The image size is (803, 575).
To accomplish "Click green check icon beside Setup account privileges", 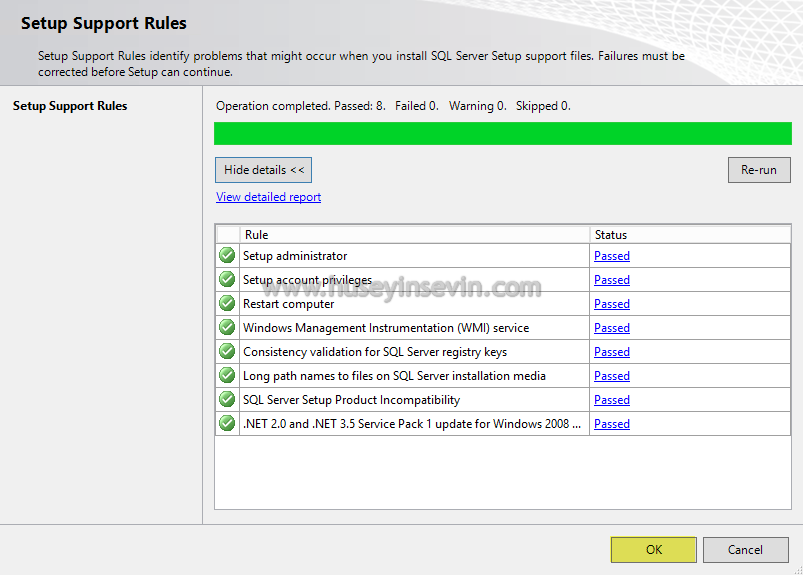I will click(x=227, y=279).
